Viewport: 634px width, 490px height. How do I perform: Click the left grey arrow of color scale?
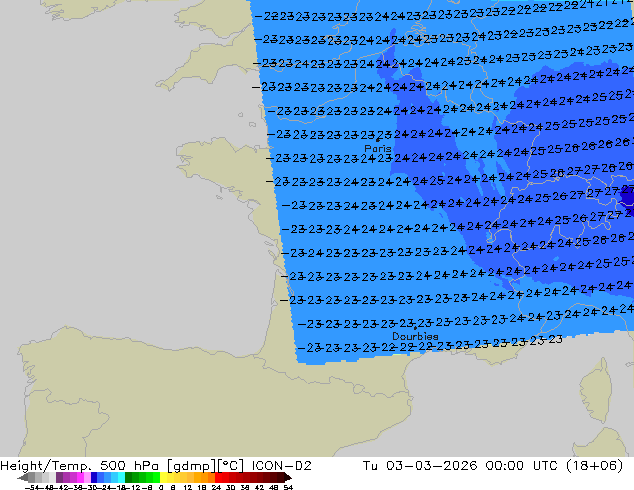(22, 478)
